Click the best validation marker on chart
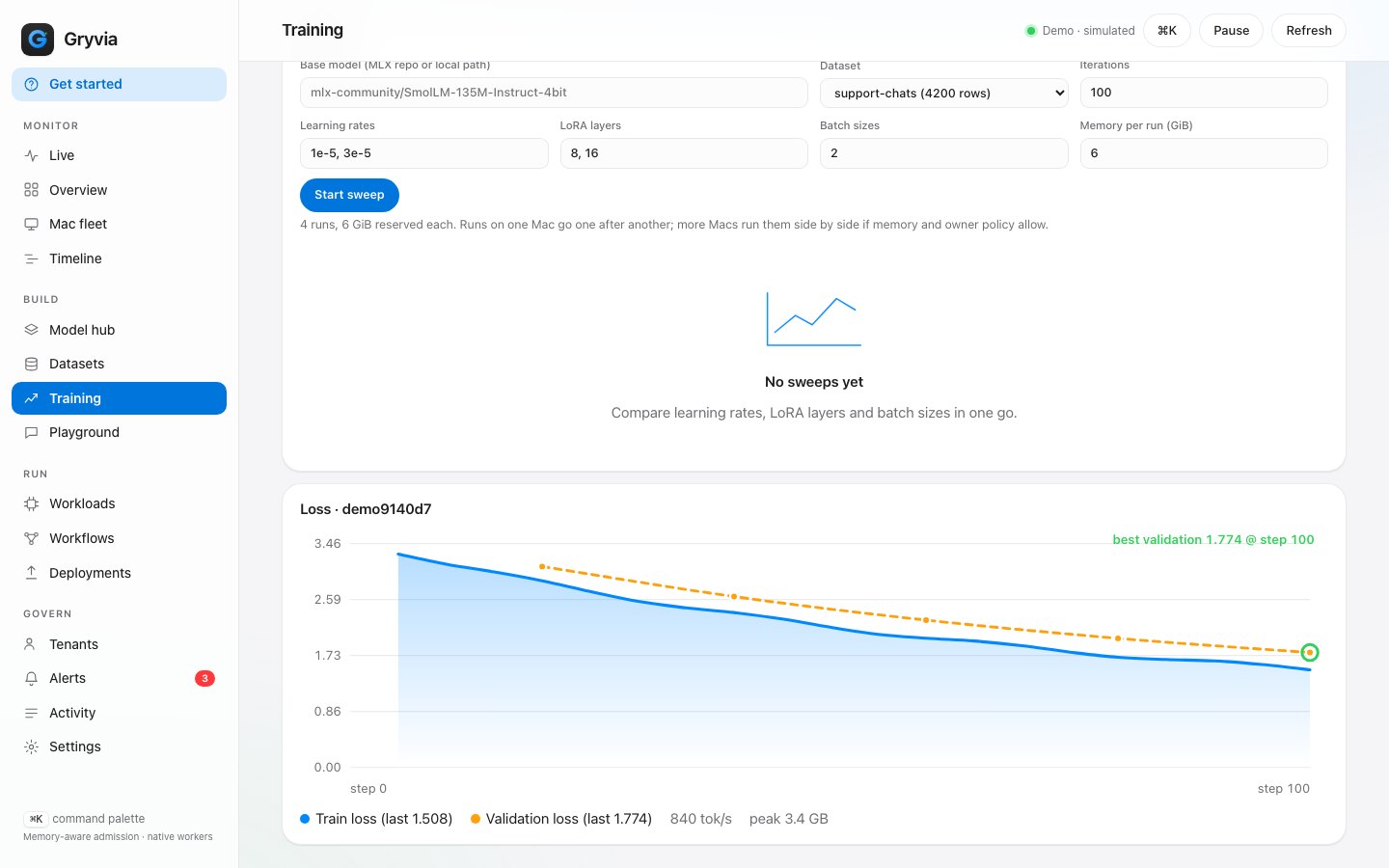The image size is (1389, 868). tap(1309, 653)
